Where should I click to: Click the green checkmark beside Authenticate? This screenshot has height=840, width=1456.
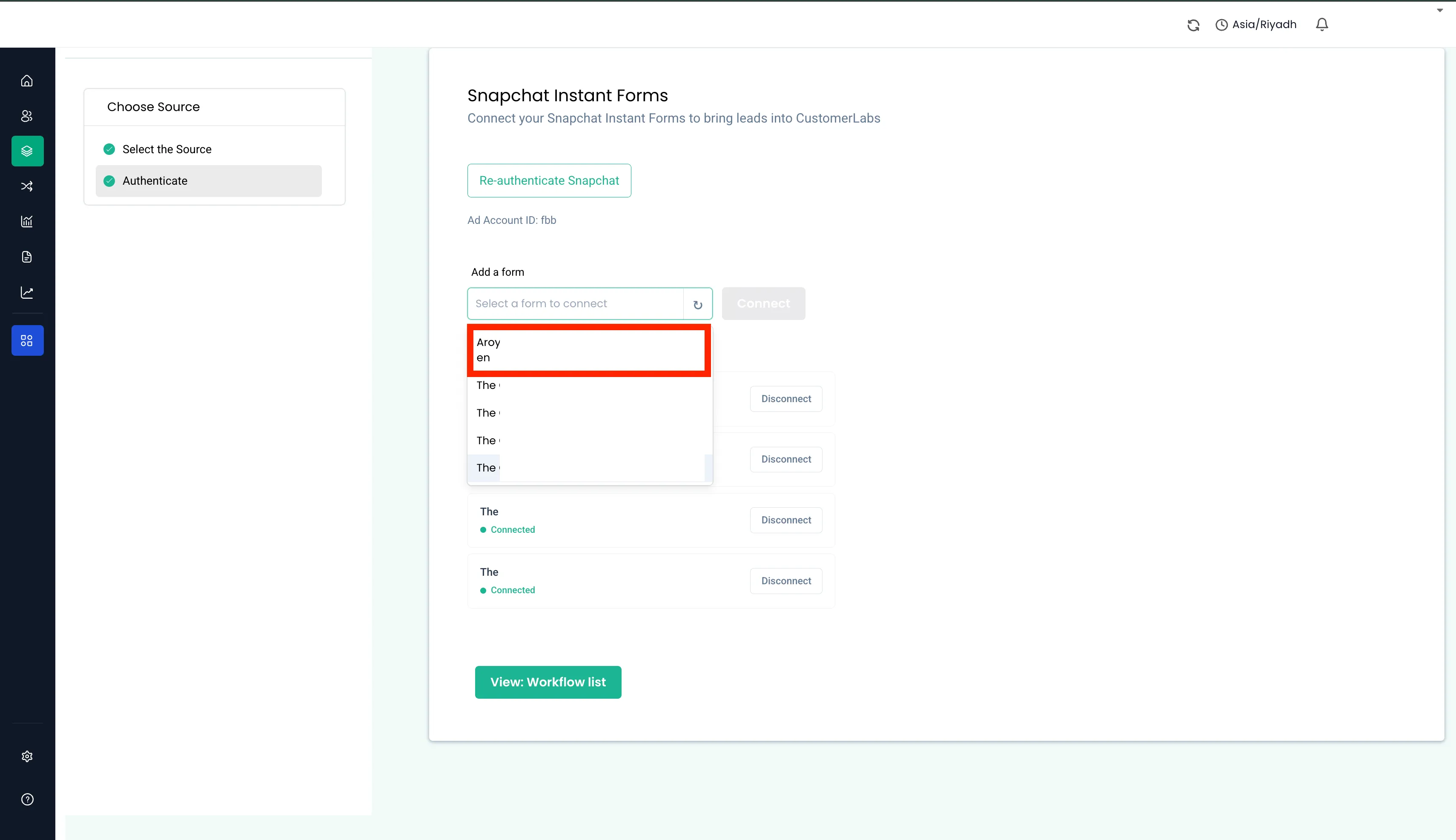coord(109,181)
